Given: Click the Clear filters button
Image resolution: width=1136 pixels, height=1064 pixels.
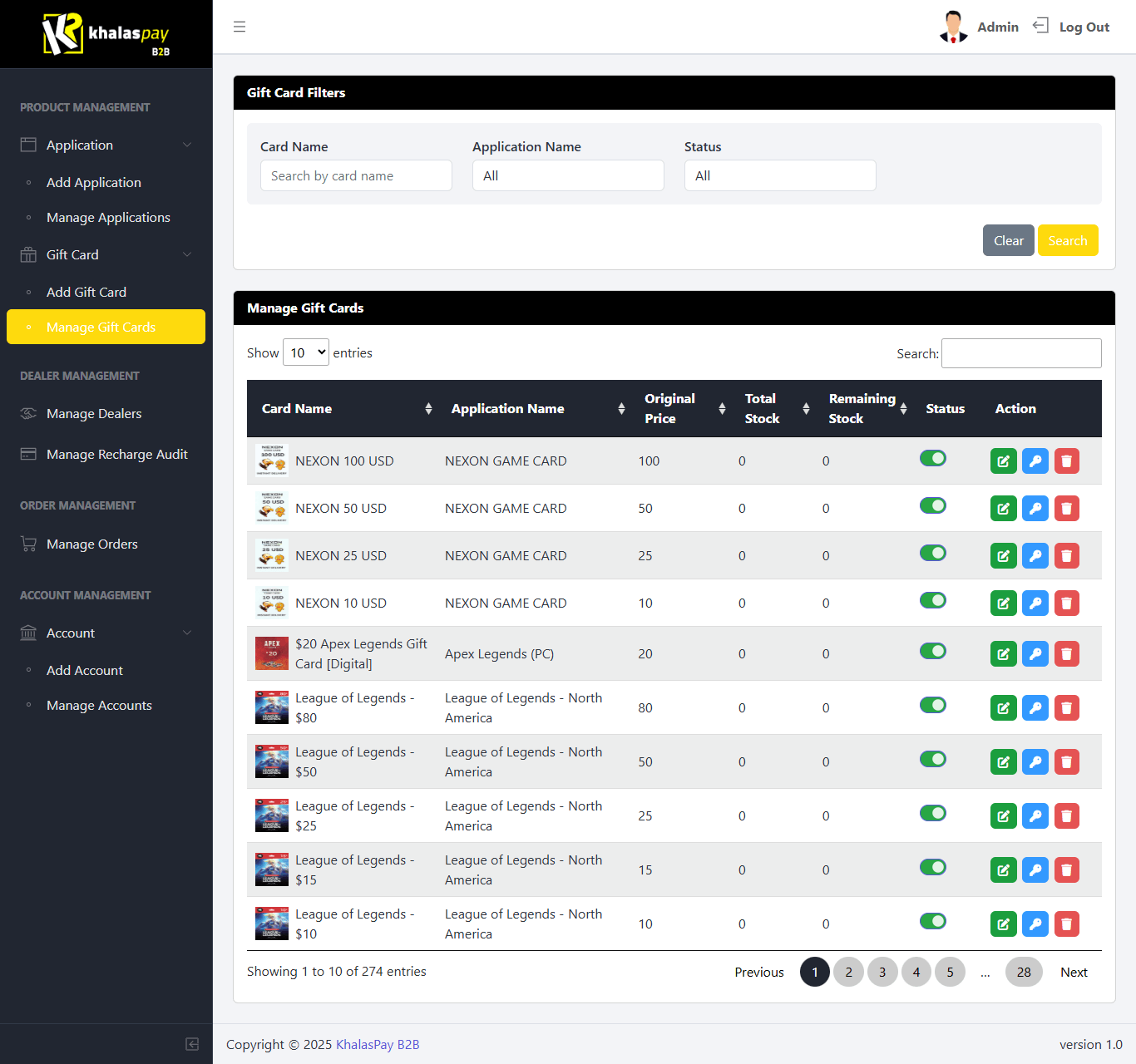Looking at the screenshot, I should point(1008,240).
